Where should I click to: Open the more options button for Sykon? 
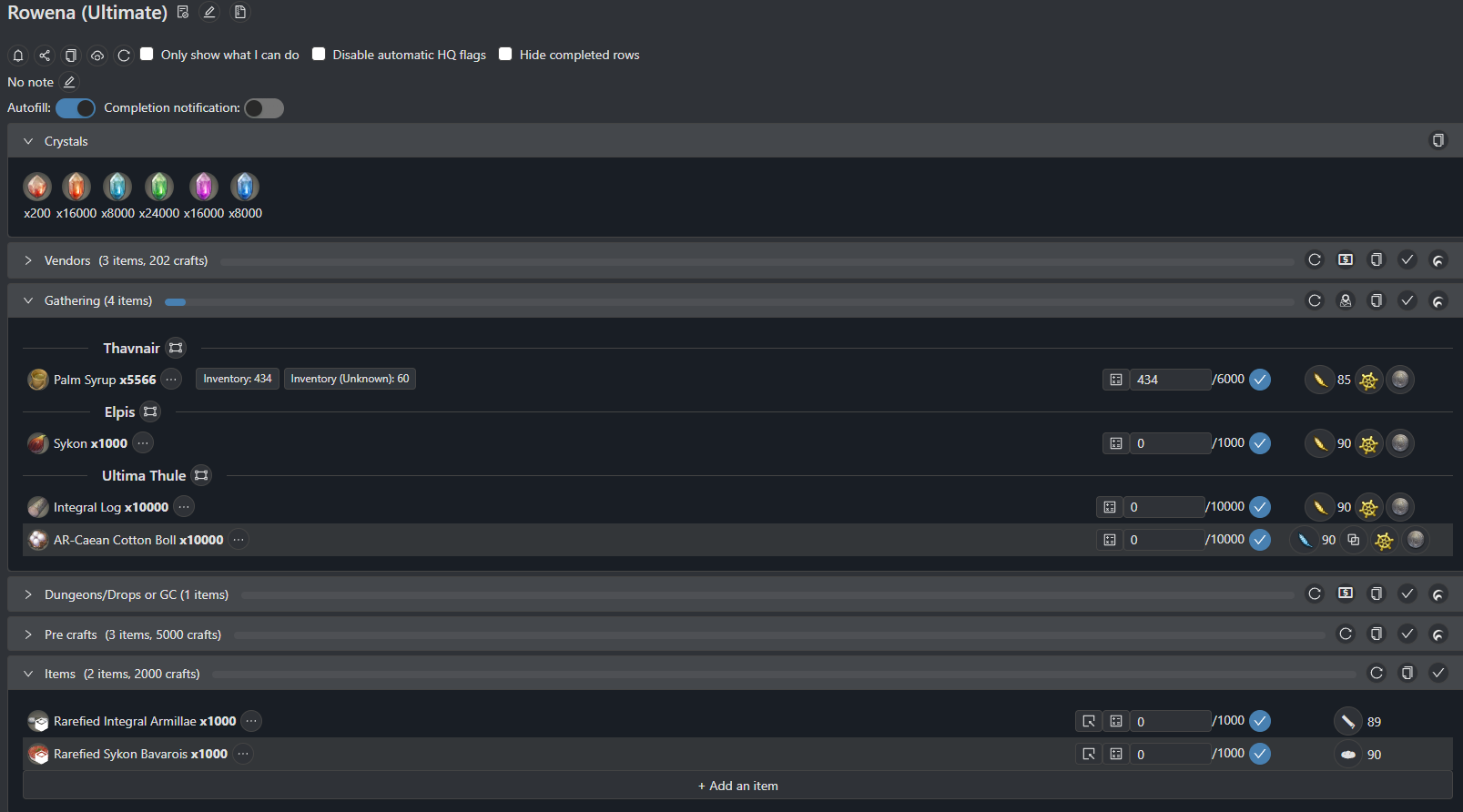[143, 442]
